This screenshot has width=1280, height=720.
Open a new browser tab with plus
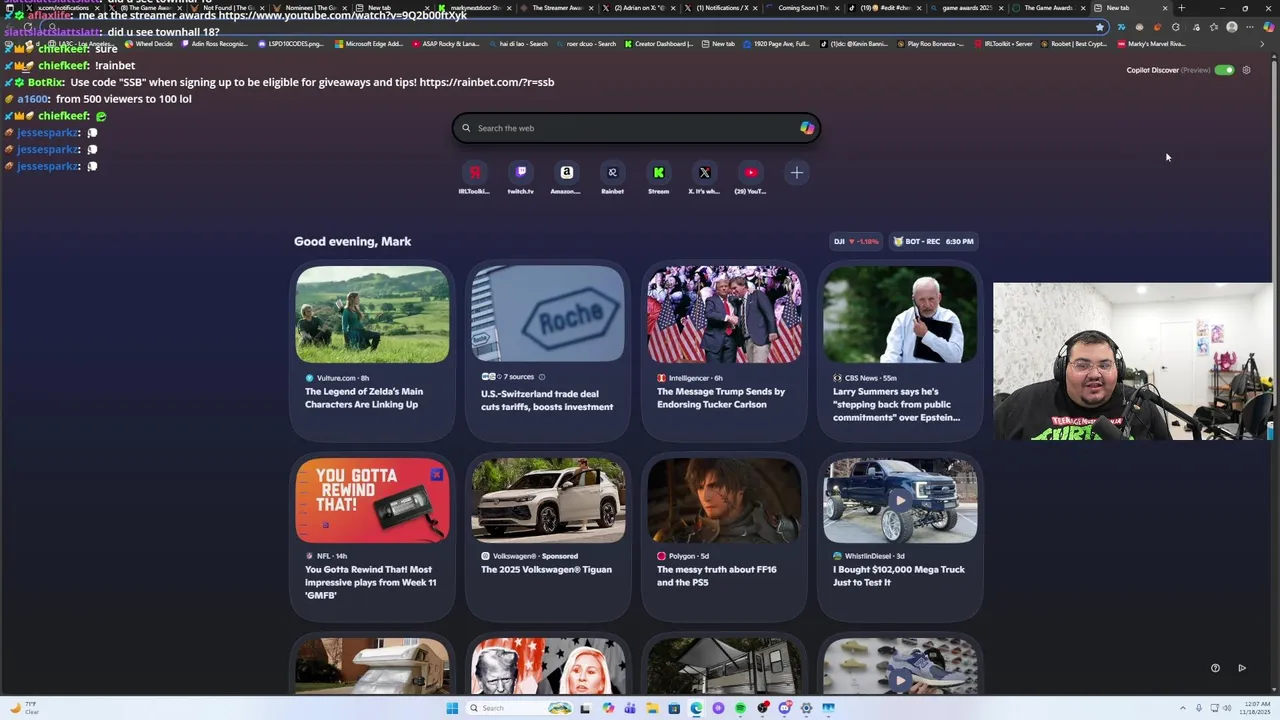coord(1181,8)
